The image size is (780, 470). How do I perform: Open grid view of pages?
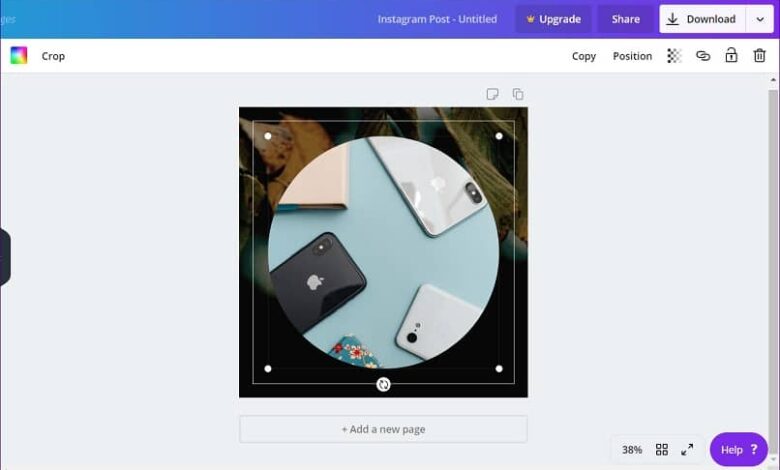(662, 450)
